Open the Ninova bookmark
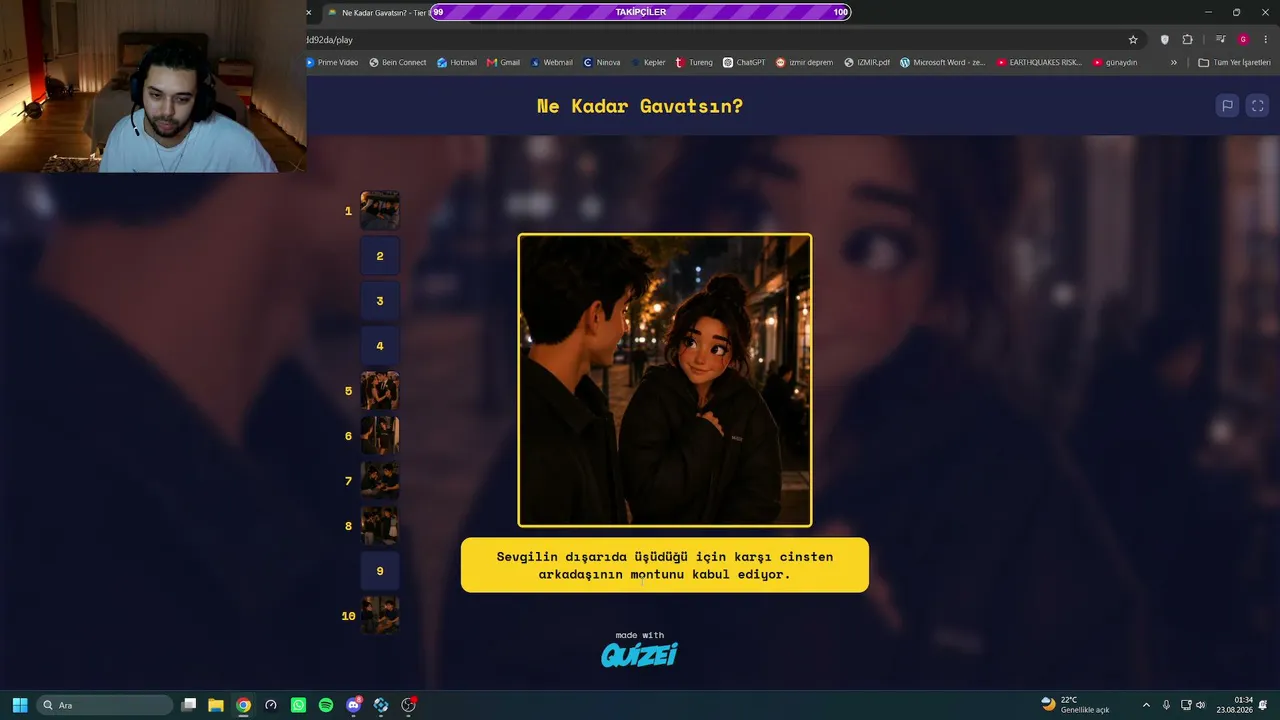Image resolution: width=1280 pixels, height=720 pixels. click(602, 62)
